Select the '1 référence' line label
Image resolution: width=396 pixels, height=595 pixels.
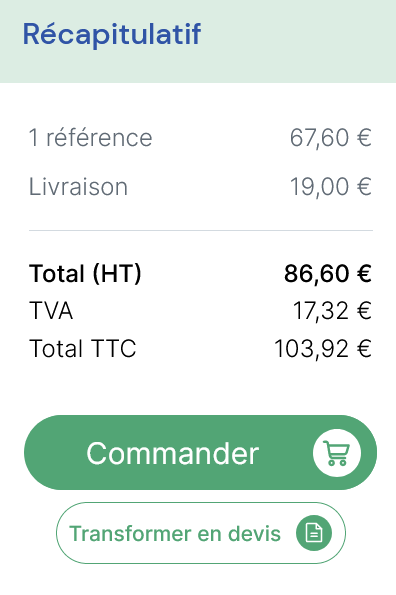click(91, 137)
